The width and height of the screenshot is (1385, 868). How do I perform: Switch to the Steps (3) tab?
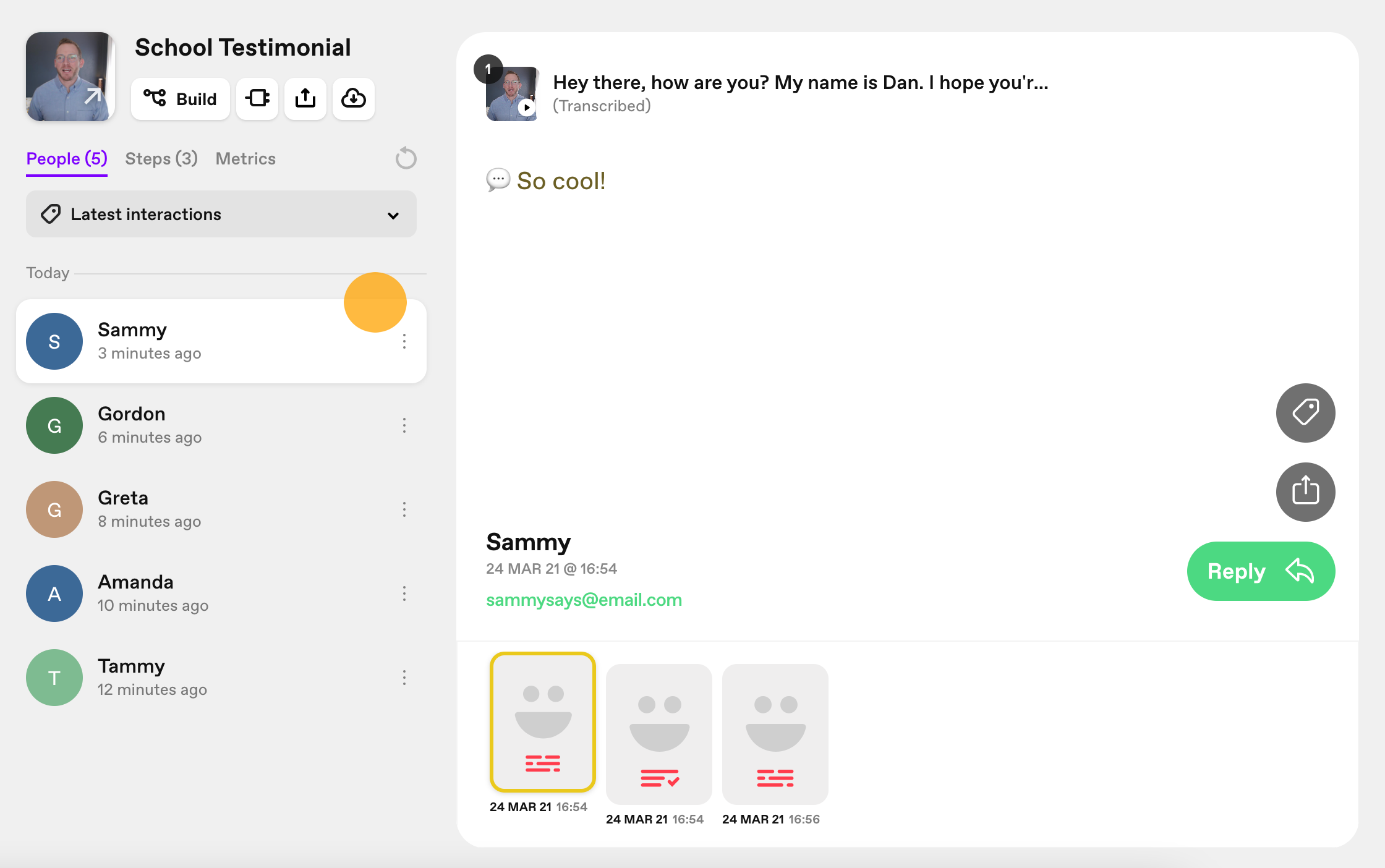coord(161,159)
